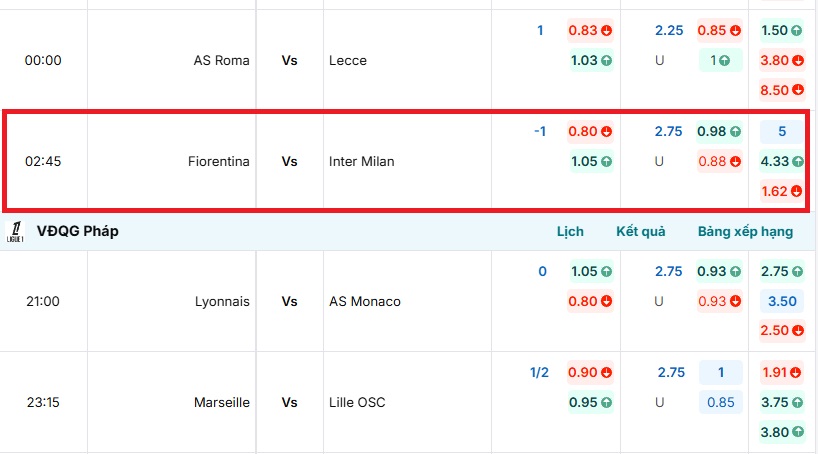Pick the 1.05 handicap odds for Inter Milan

coord(590,161)
